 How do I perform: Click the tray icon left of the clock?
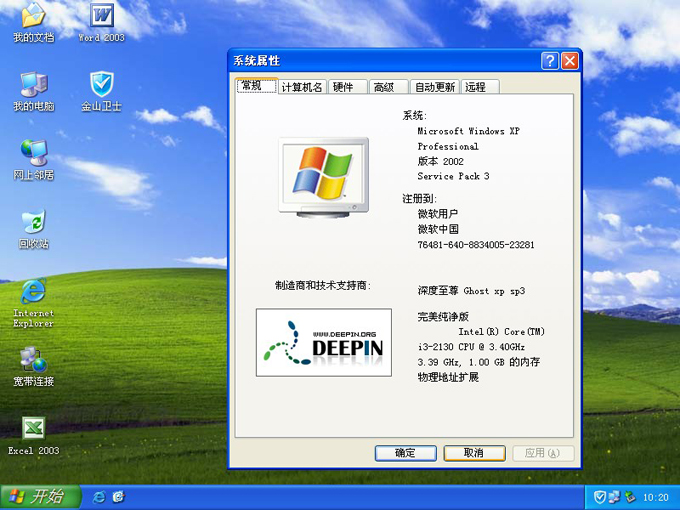630,497
